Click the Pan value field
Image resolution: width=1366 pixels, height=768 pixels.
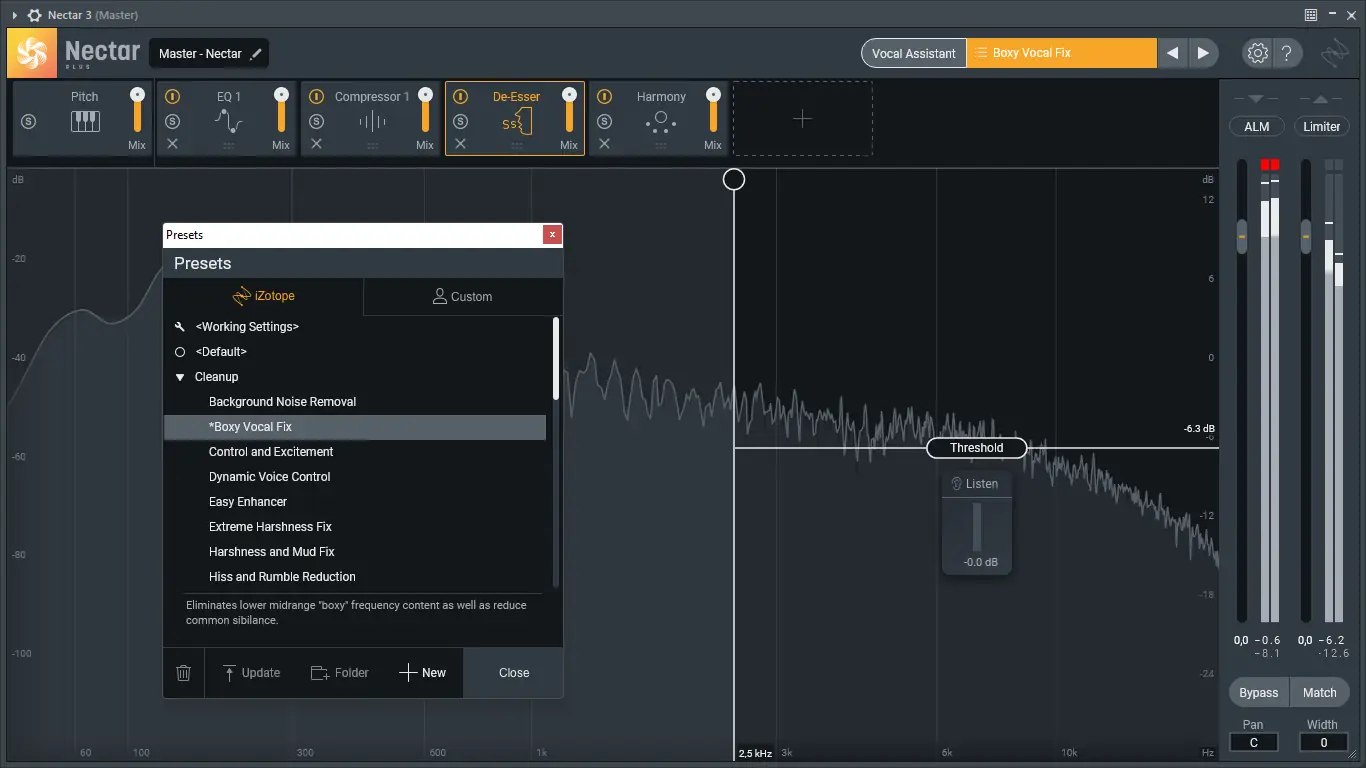[1254, 742]
